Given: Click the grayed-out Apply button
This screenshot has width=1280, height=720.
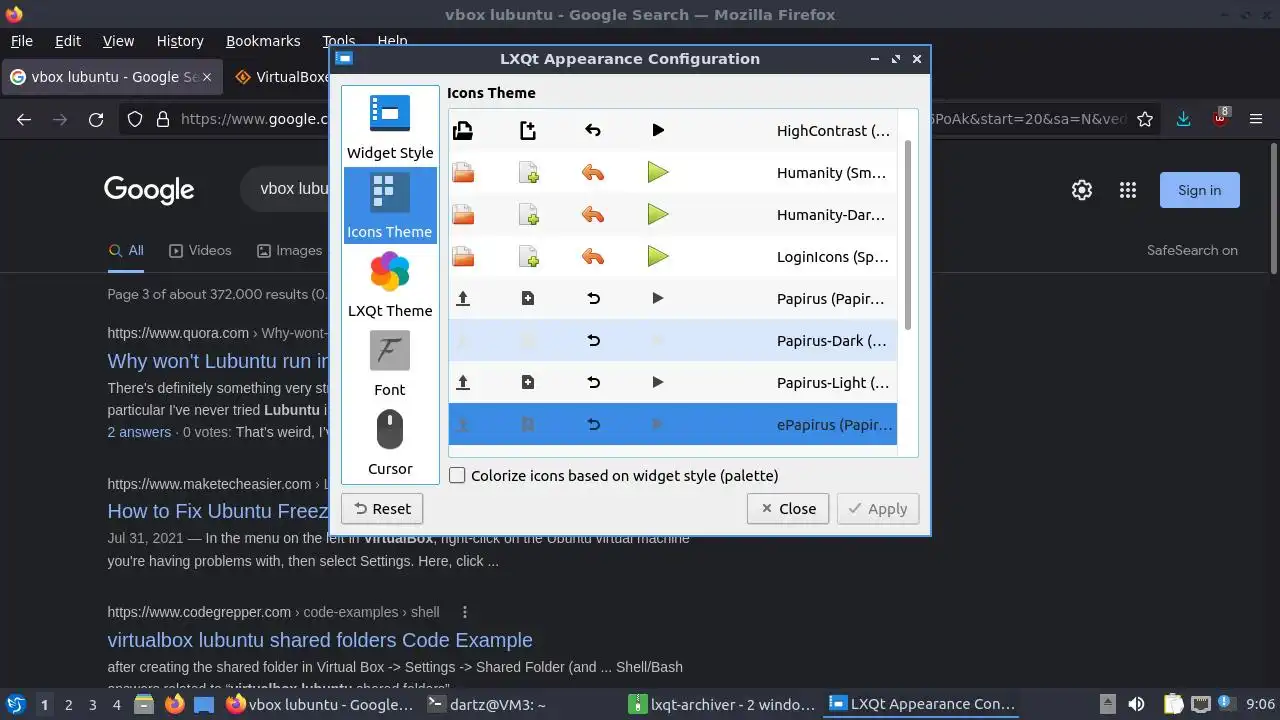Looking at the screenshot, I should point(878,509).
